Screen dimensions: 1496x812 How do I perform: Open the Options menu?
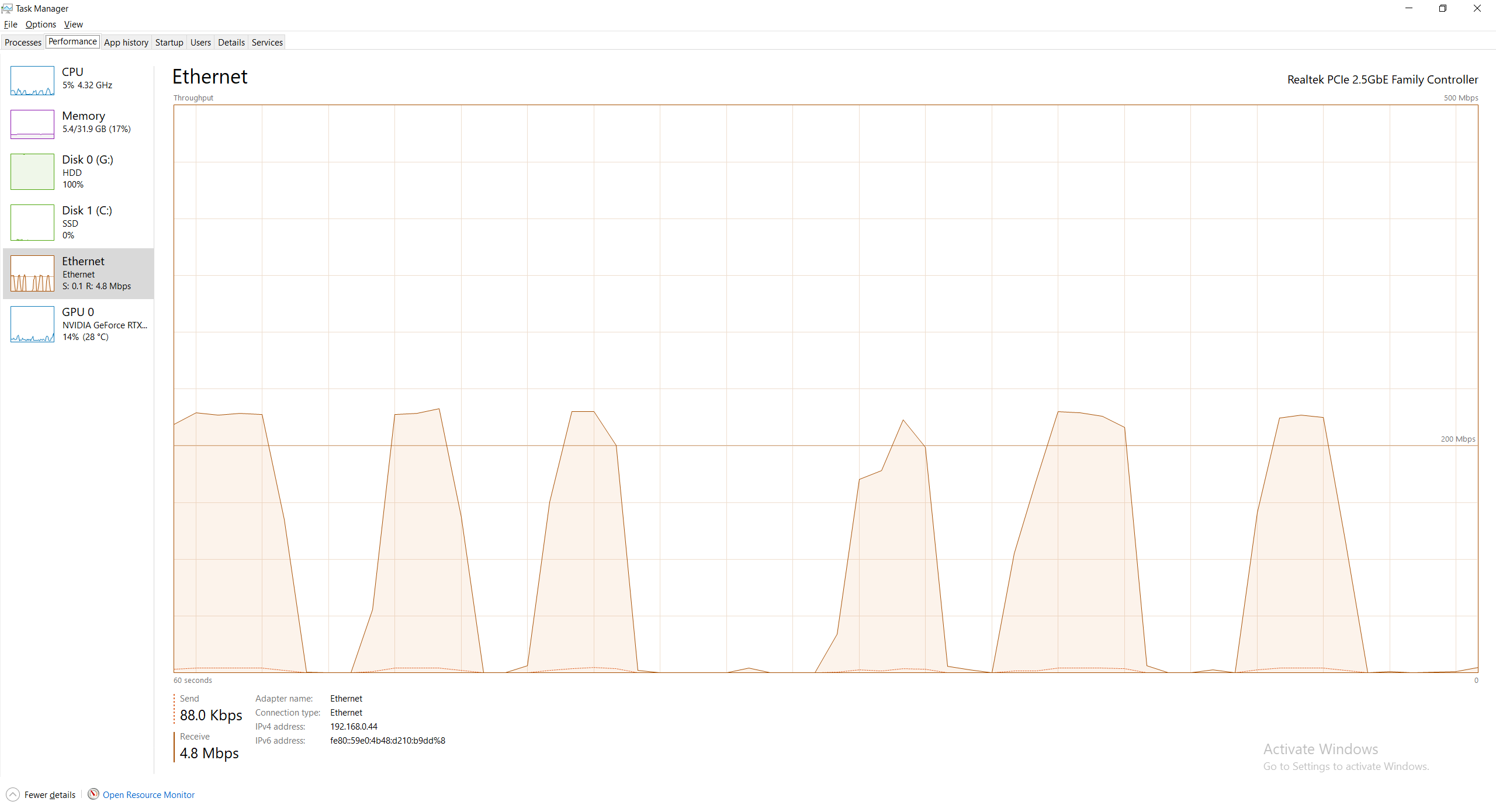[x=41, y=25]
